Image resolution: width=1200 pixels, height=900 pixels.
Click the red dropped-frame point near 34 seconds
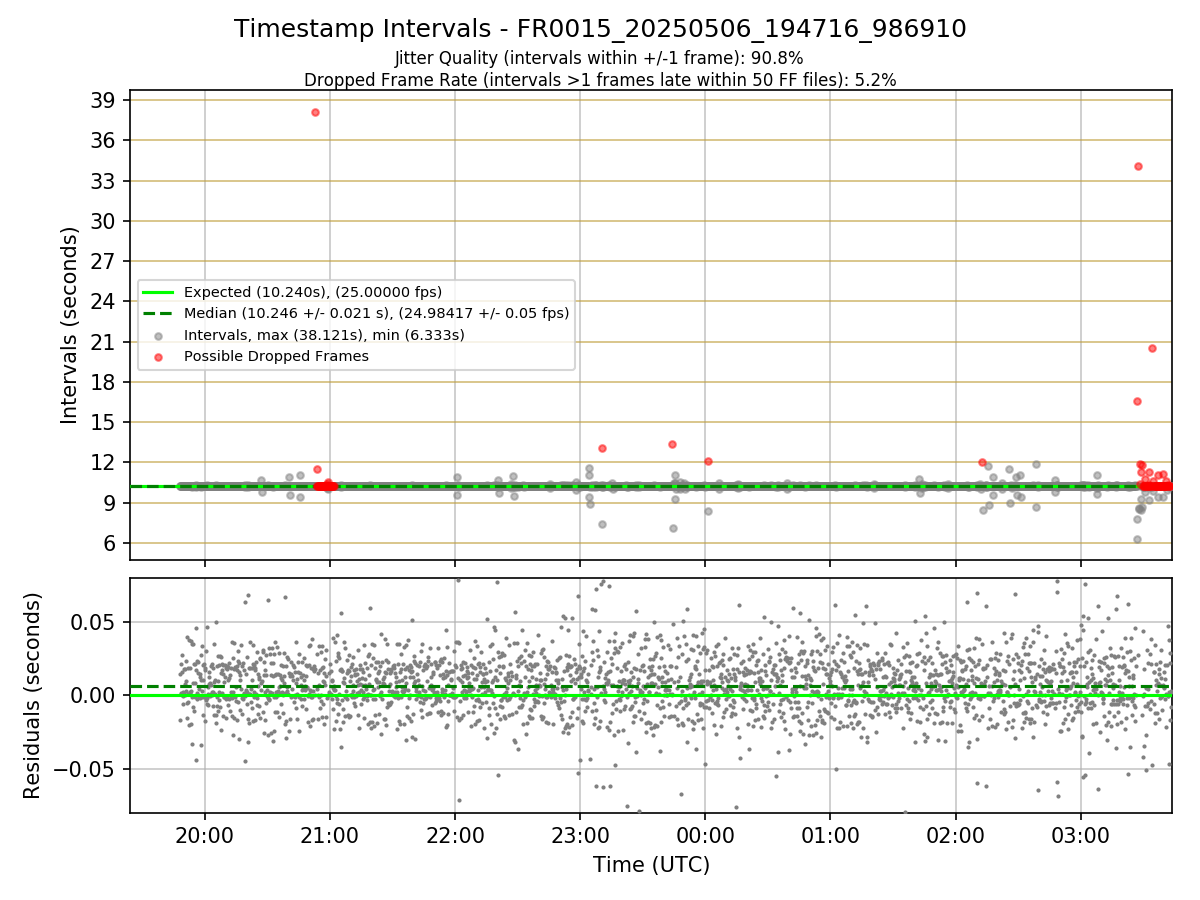(1138, 166)
